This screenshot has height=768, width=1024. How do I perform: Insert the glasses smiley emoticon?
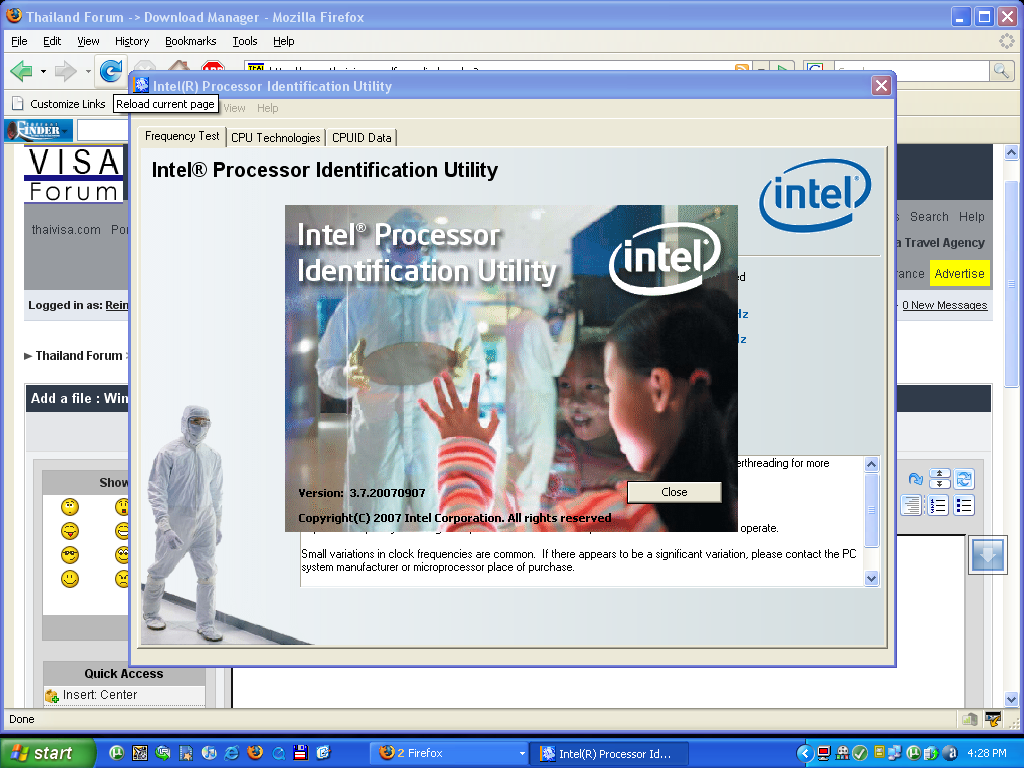70,555
